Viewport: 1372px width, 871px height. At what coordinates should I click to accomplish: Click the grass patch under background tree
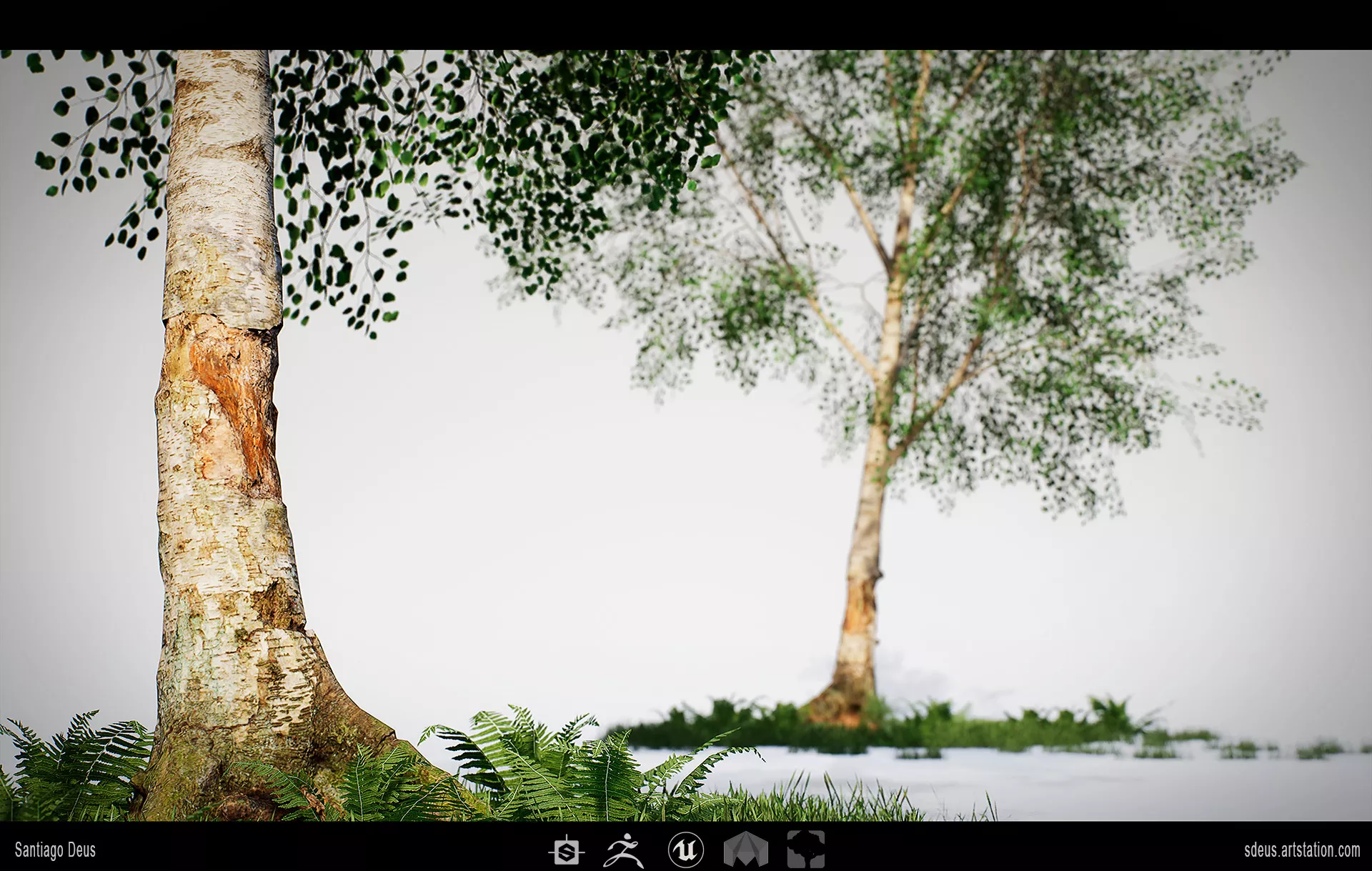point(893,732)
